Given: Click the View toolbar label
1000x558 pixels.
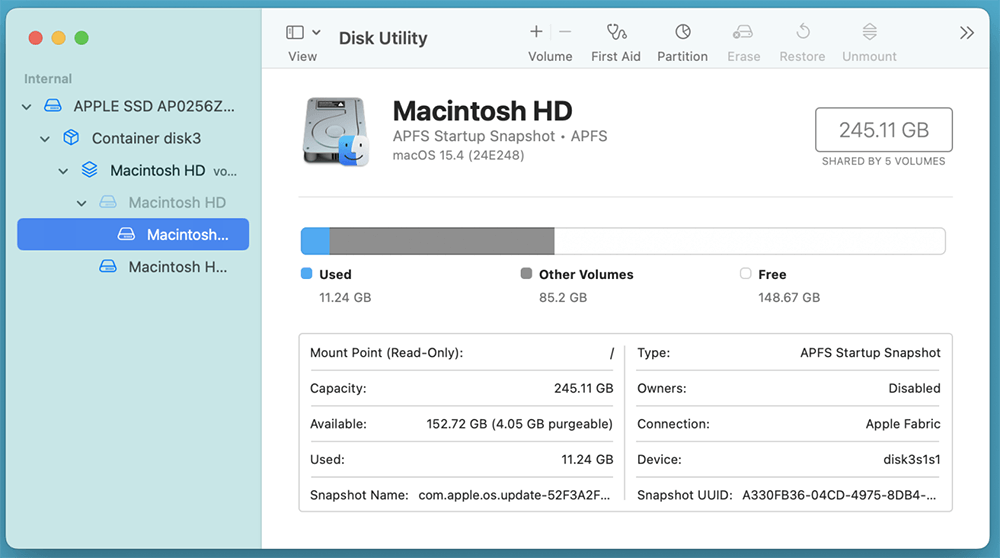Looking at the screenshot, I should (x=302, y=57).
